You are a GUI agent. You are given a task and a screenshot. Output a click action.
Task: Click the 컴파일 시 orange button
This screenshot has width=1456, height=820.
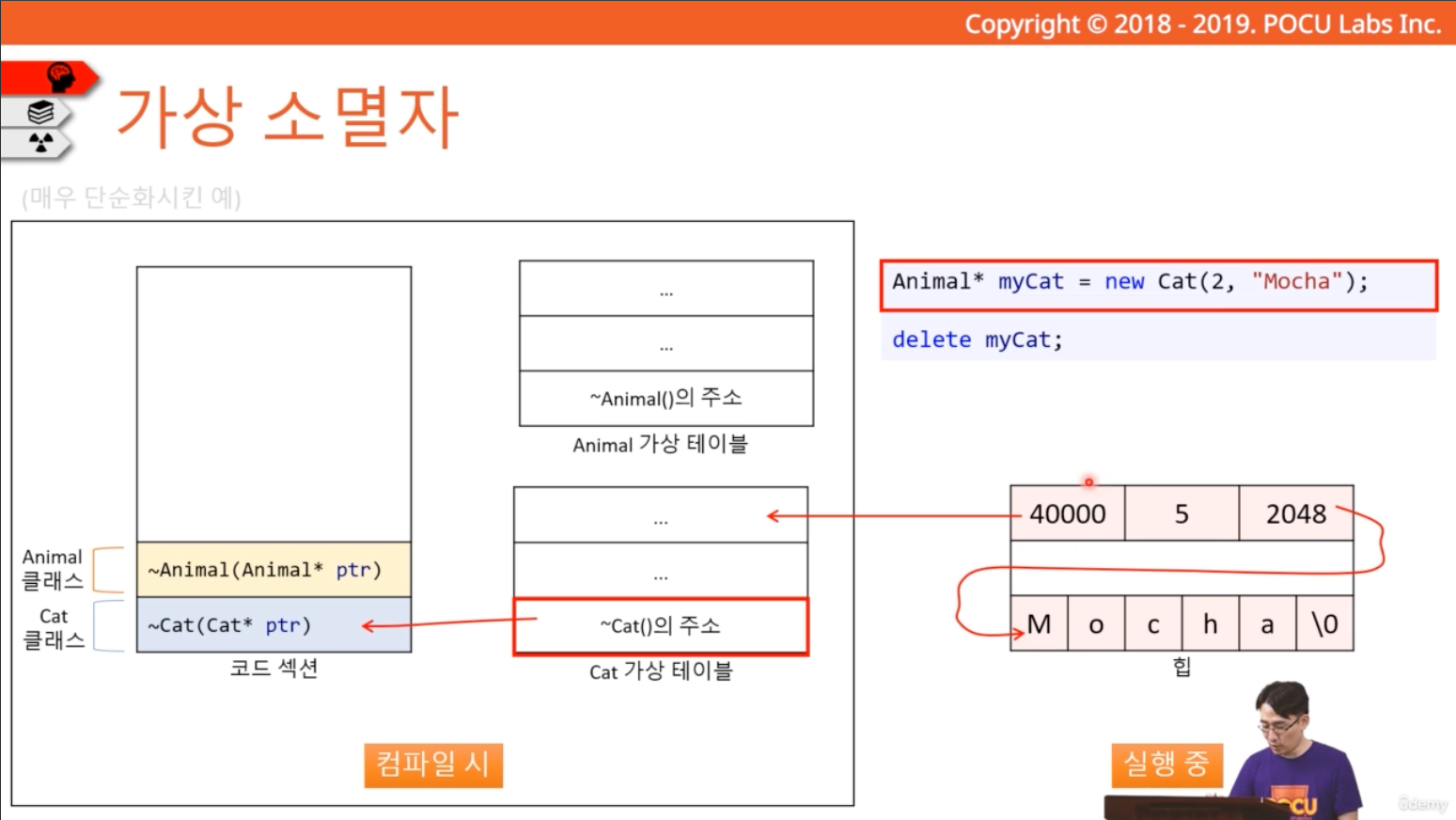433,765
